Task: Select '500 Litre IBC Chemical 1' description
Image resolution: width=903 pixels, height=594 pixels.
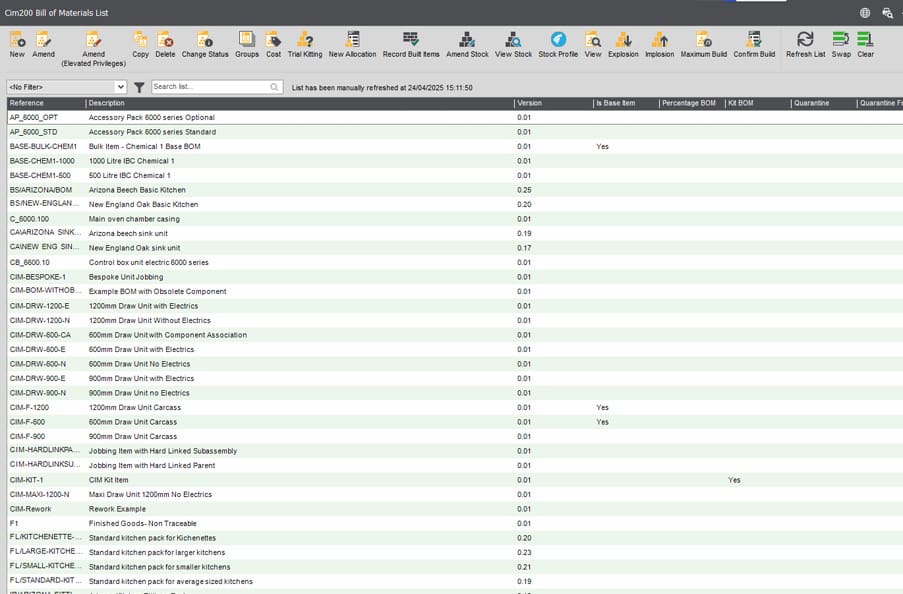Action: 130,175
